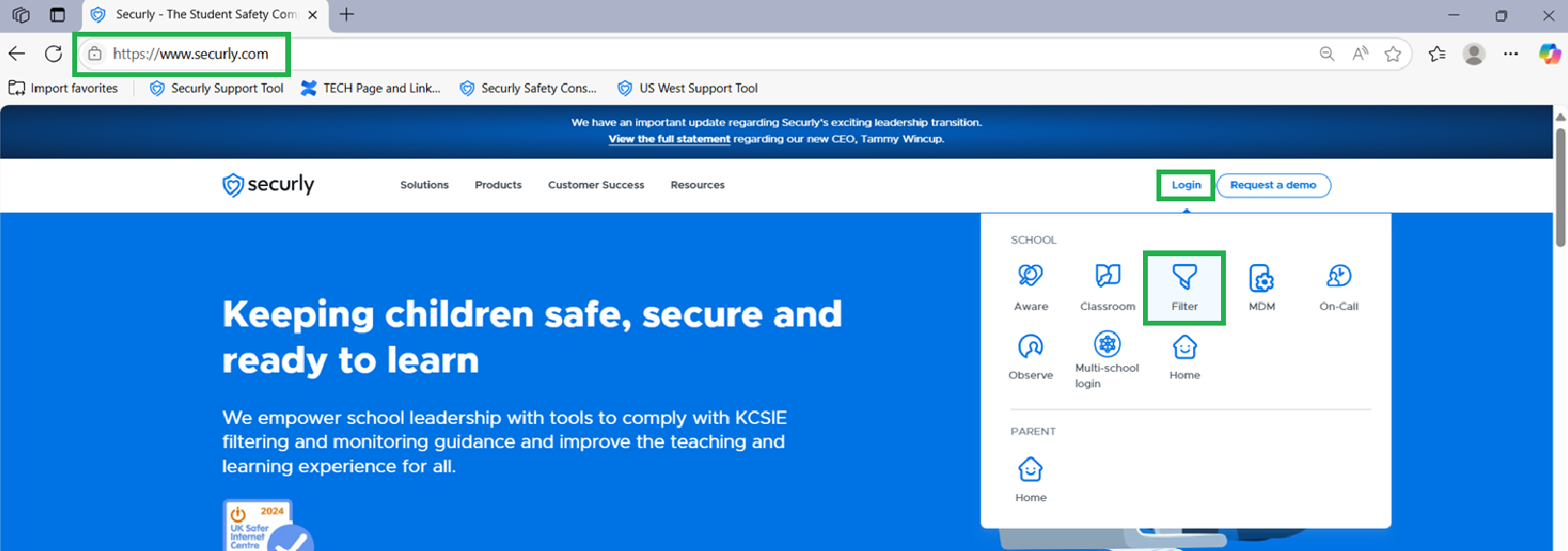
Task: Open the MDM login option
Action: click(1262, 287)
